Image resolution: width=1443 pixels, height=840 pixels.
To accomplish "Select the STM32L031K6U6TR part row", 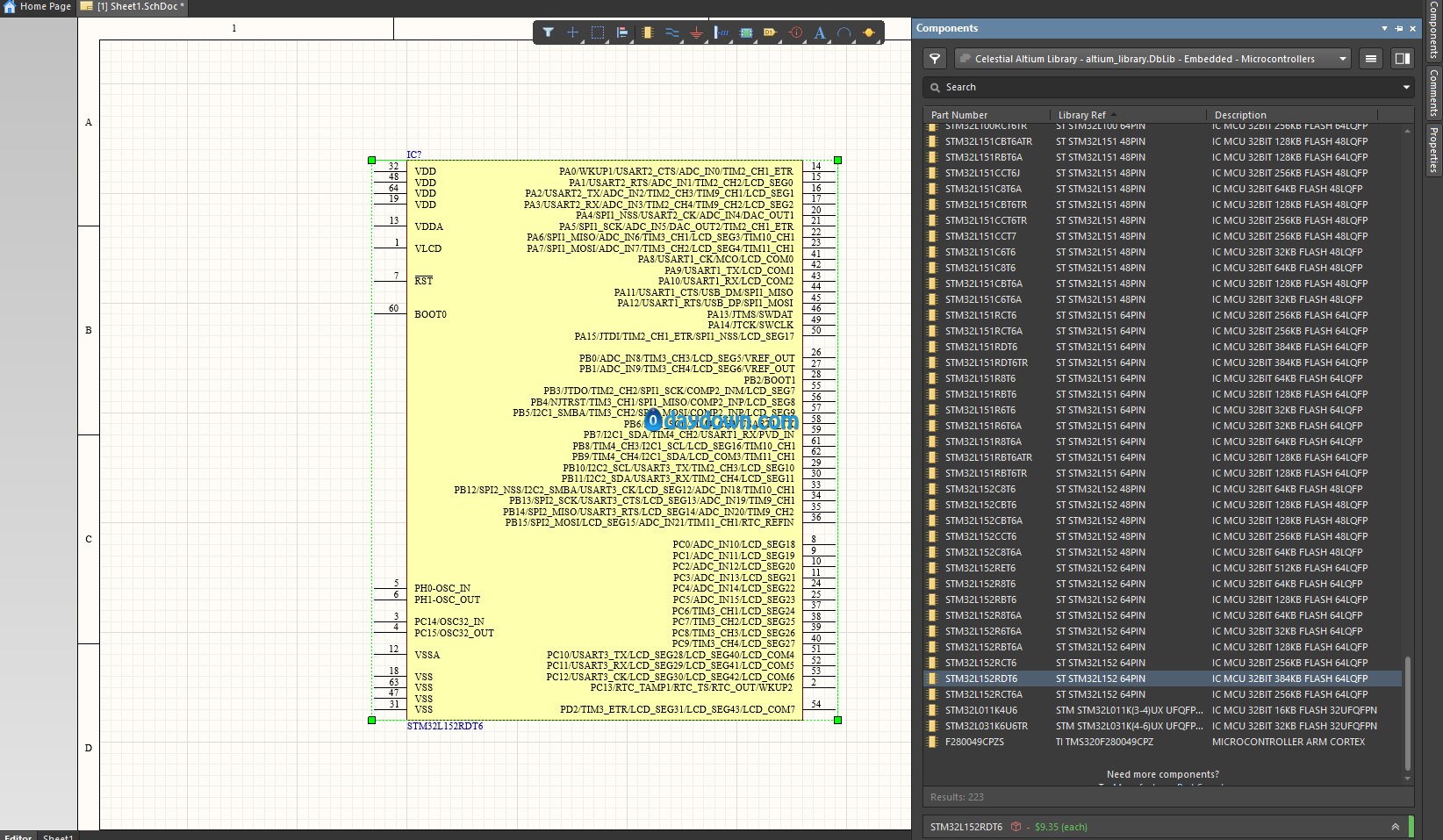I will 1163,726.
